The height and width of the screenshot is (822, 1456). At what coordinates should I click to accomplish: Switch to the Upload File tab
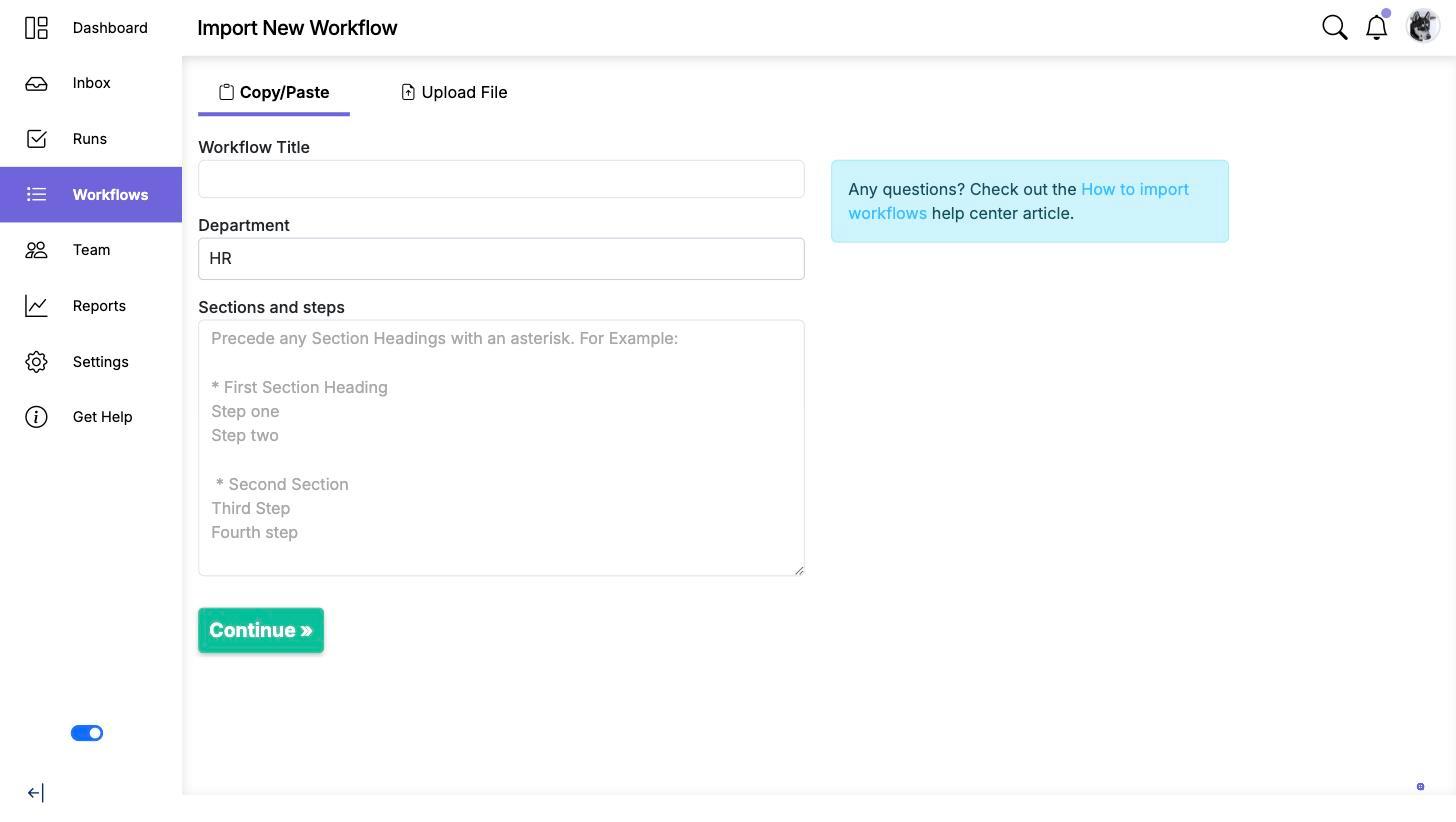[x=454, y=92]
